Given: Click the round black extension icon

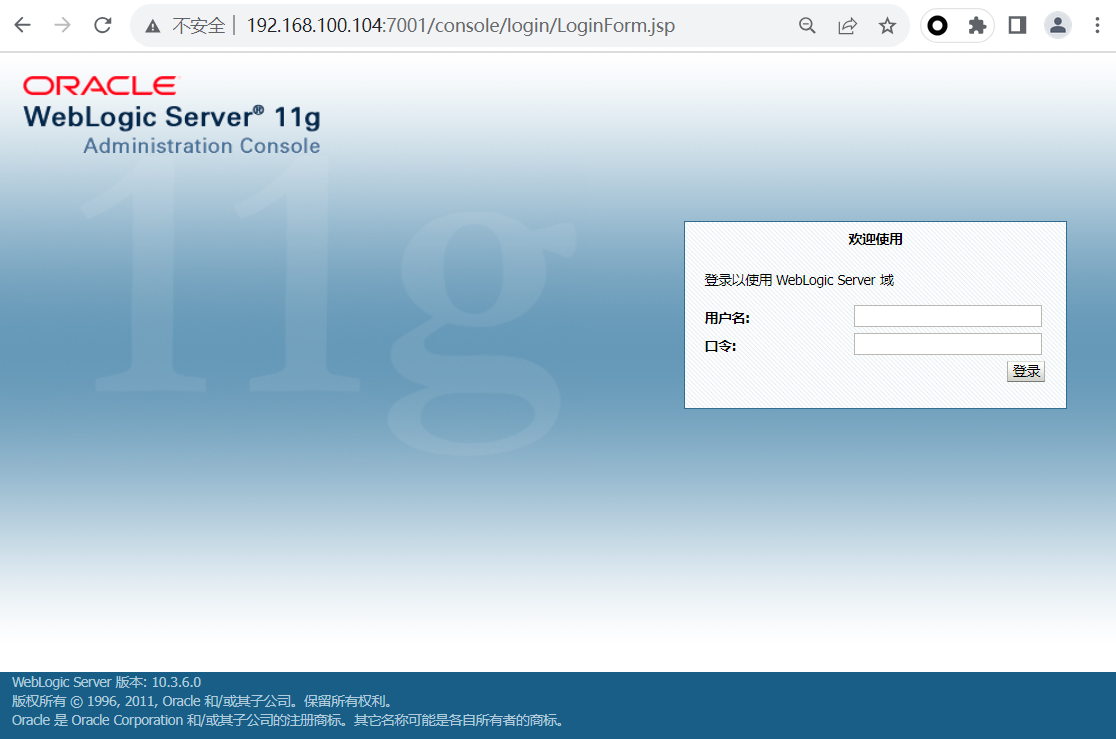Looking at the screenshot, I should coord(937,26).
